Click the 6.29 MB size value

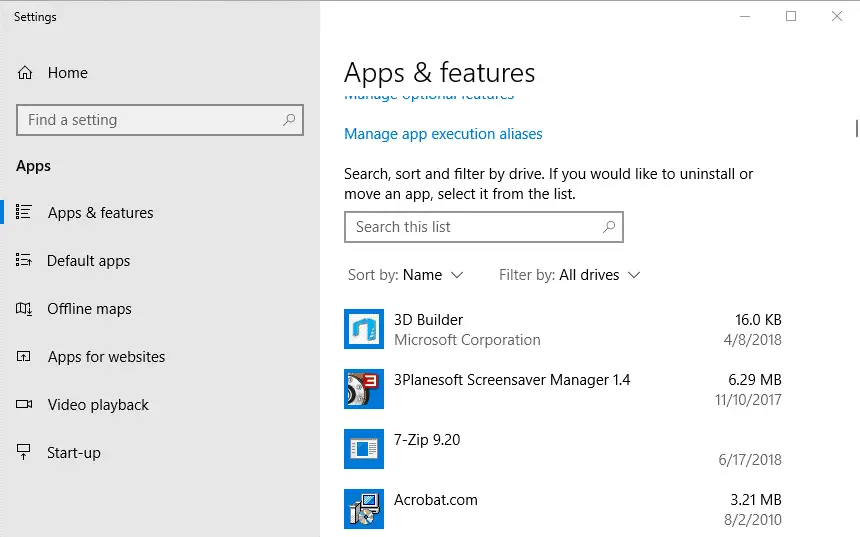(x=755, y=380)
